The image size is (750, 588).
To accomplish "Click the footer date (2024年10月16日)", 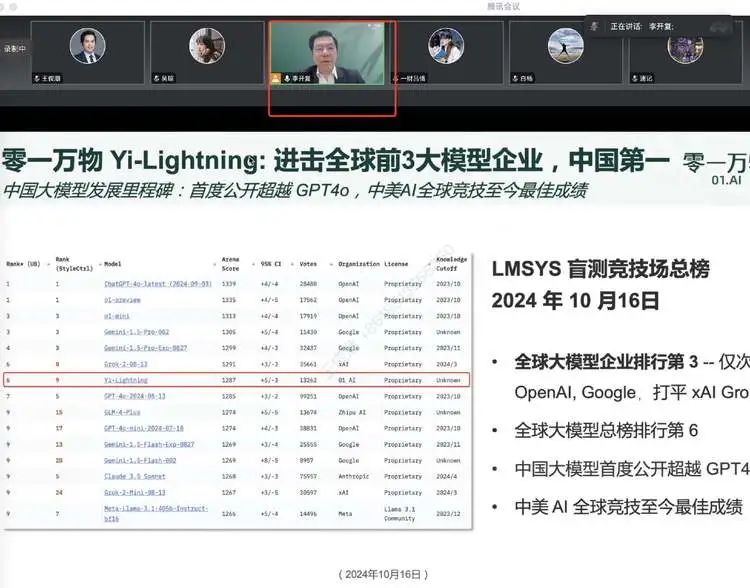I will click(383, 574).
